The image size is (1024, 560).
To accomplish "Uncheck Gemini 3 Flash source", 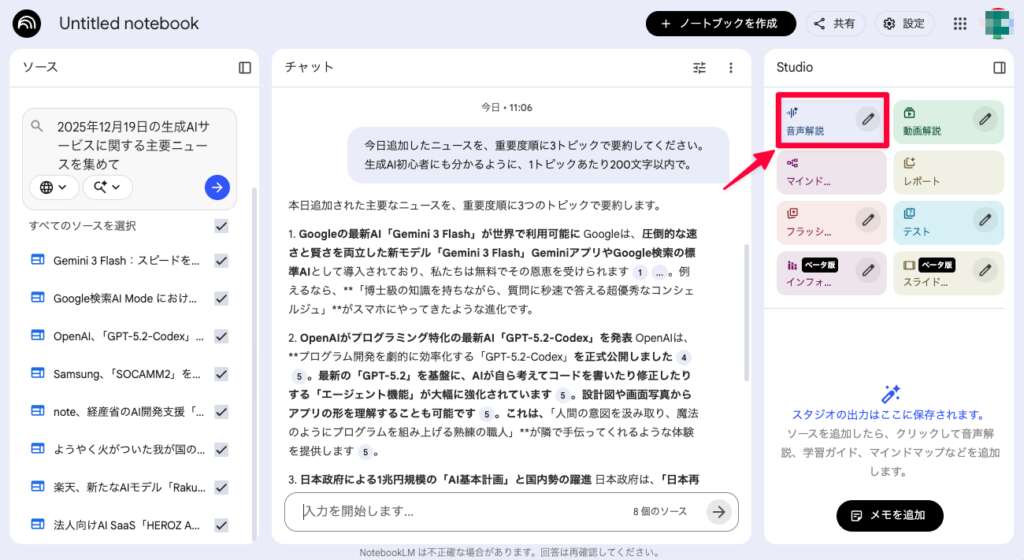I will coord(221,260).
